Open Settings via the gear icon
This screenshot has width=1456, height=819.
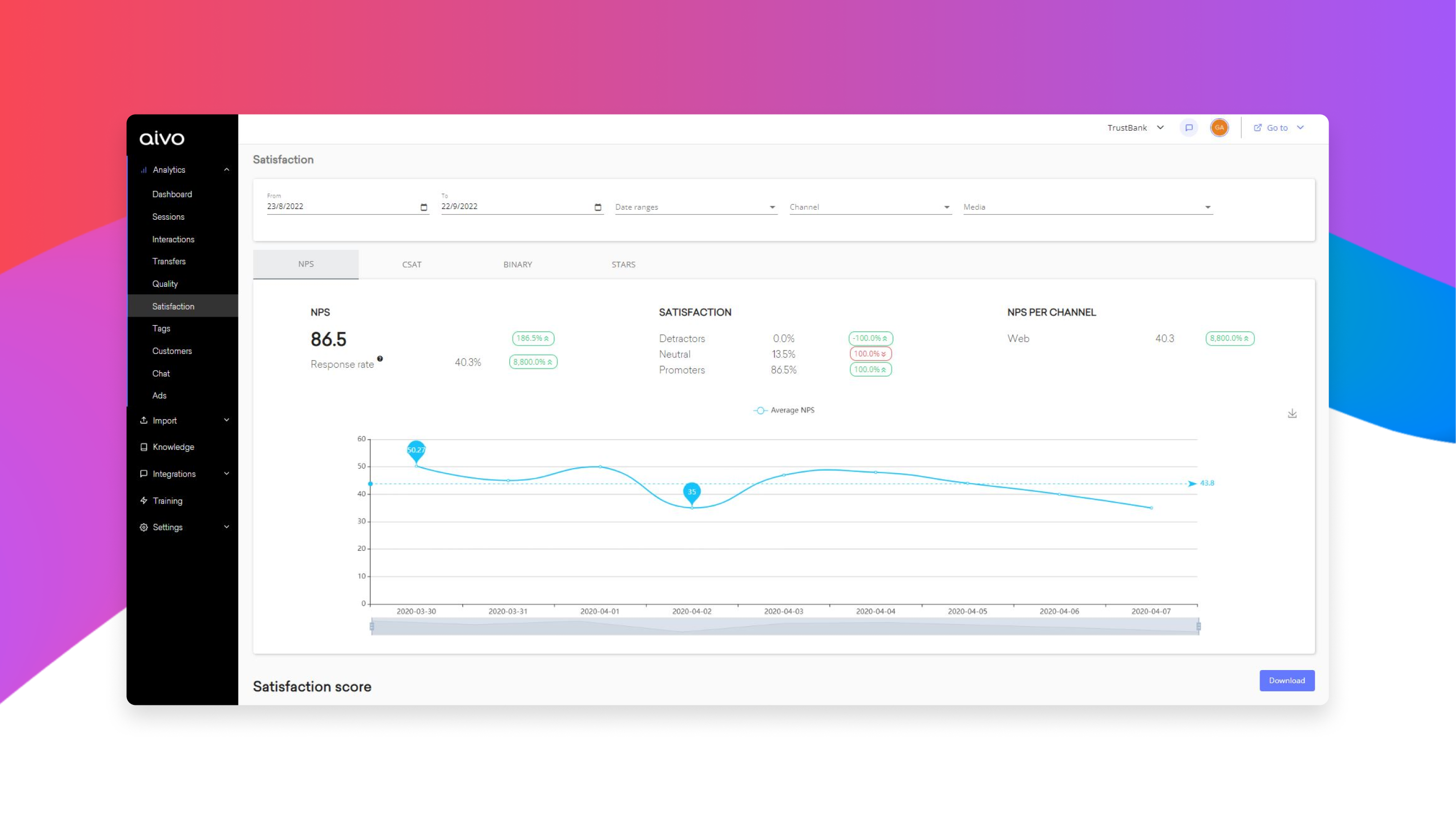point(144,527)
